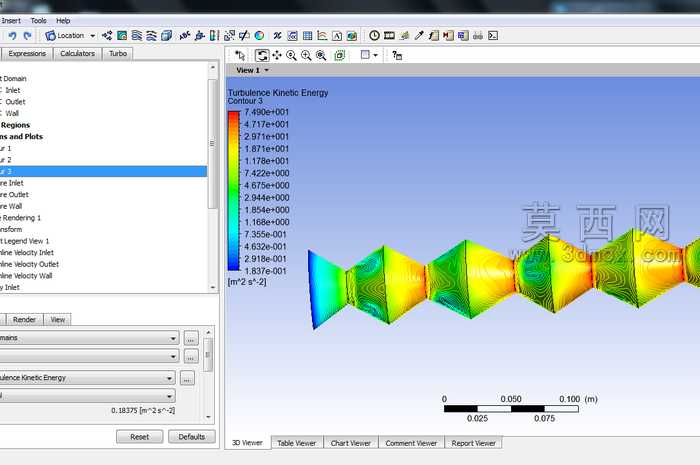Activate the Pan view tool
The width and height of the screenshot is (700, 465).
277,55
